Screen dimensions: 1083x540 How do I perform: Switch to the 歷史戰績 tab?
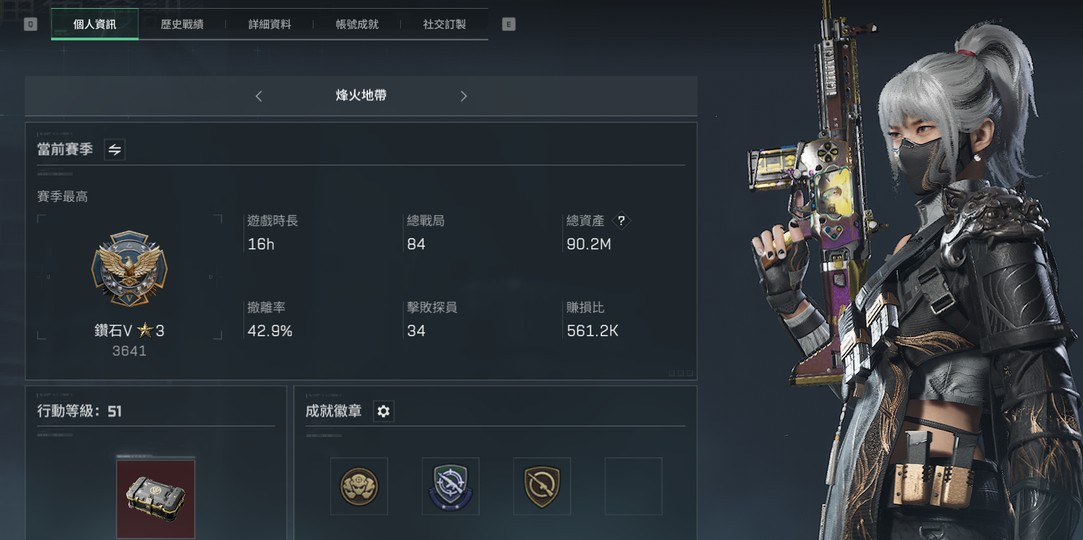point(182,24)
